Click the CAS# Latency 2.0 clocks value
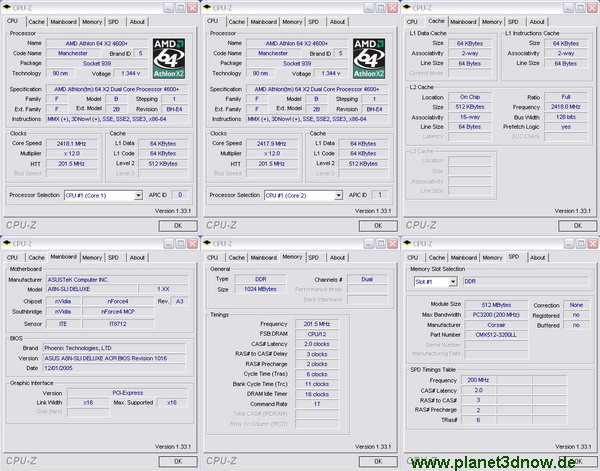The height and width of the screenshot is (471, 600). click(317, 344)
